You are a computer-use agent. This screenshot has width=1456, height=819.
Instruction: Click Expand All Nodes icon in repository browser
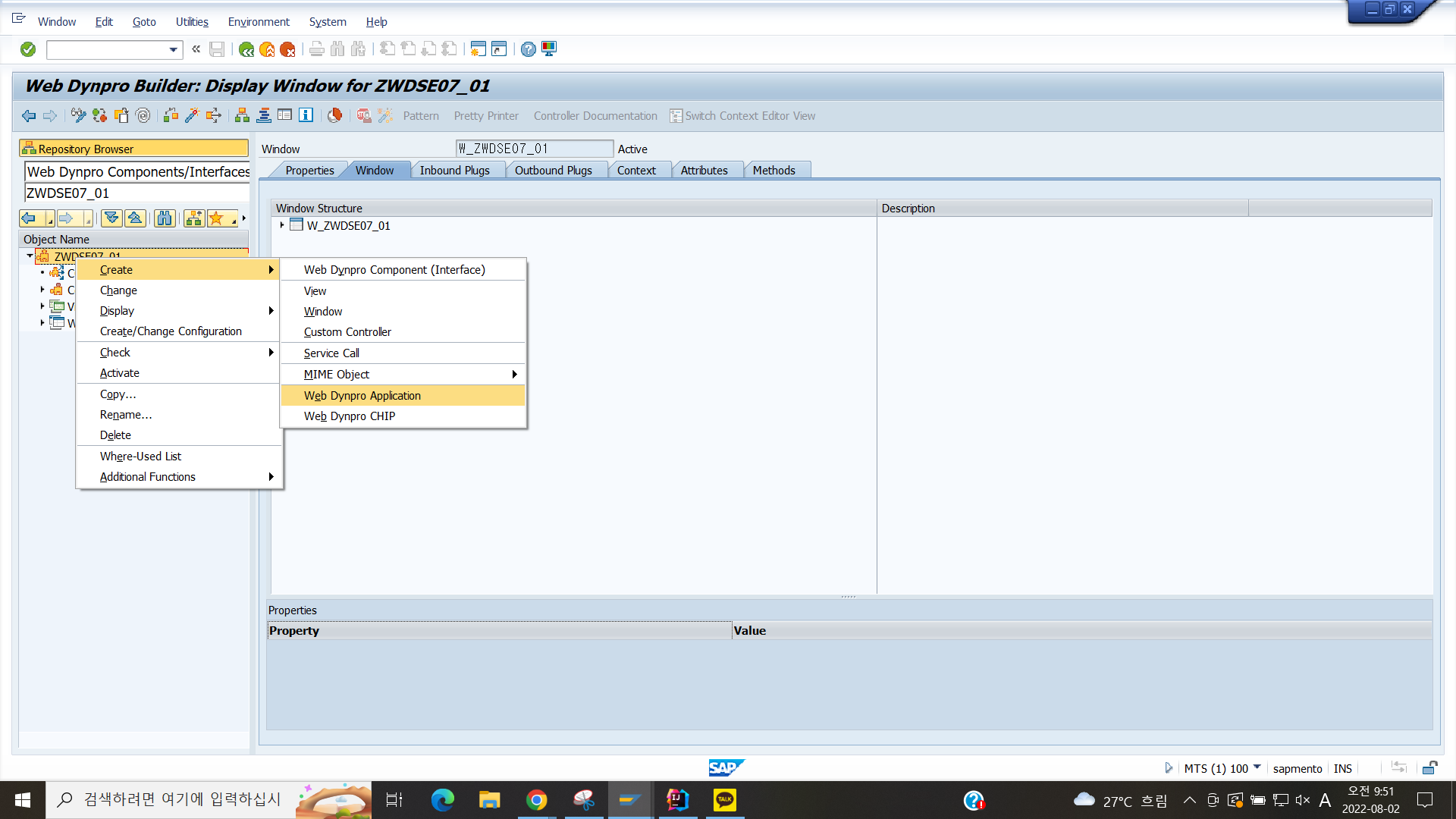click(x=111, y=218)
